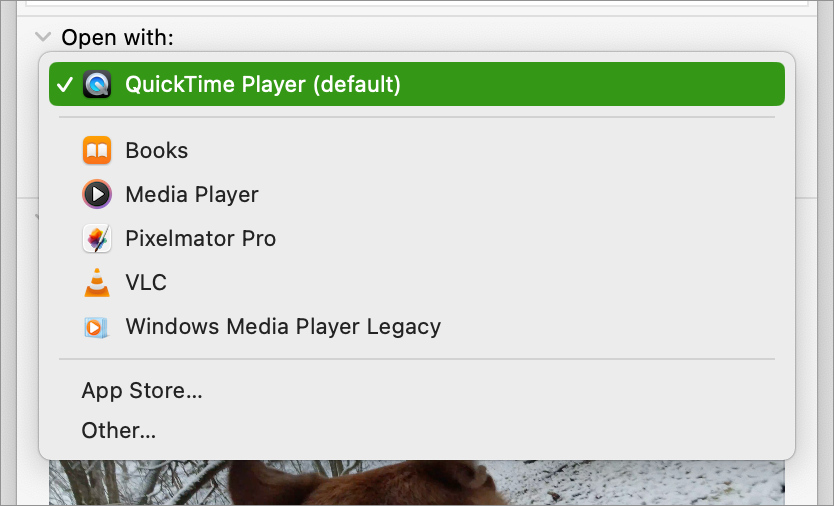Select Pixelmator Pro menu entry
Image resolution: width=834 pixels, height=506 pixels.
pyautogui.click(x=417, y=238)
